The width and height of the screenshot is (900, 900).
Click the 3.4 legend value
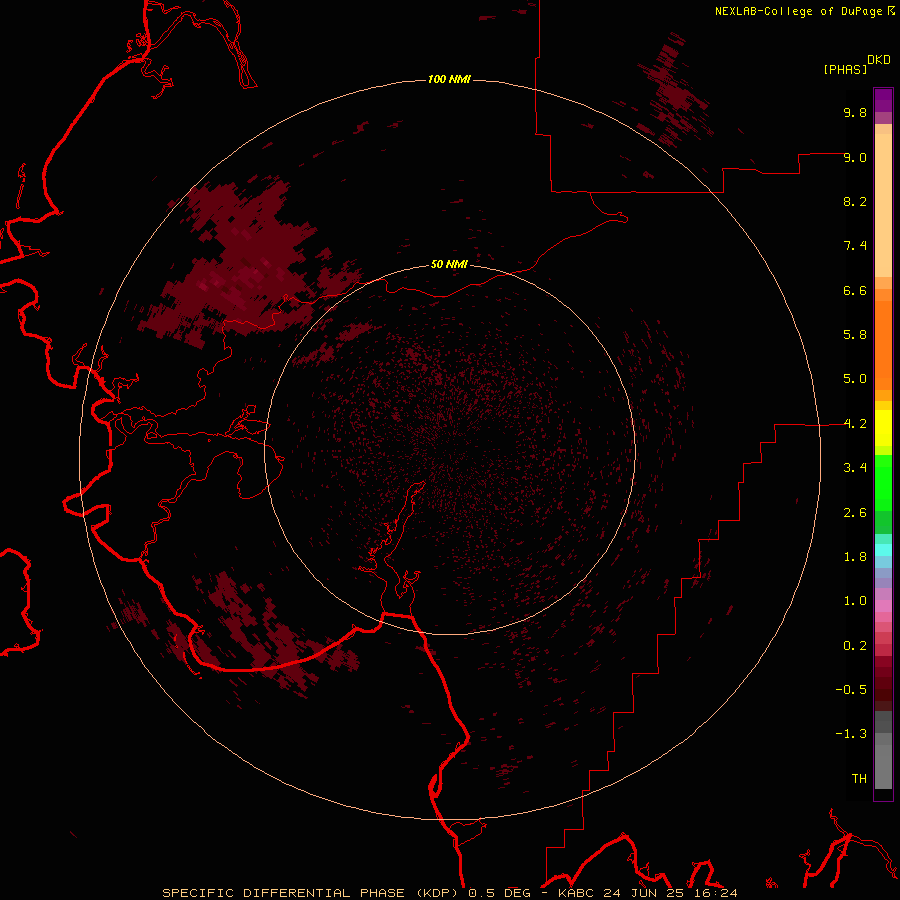click(x=855, y=468)
